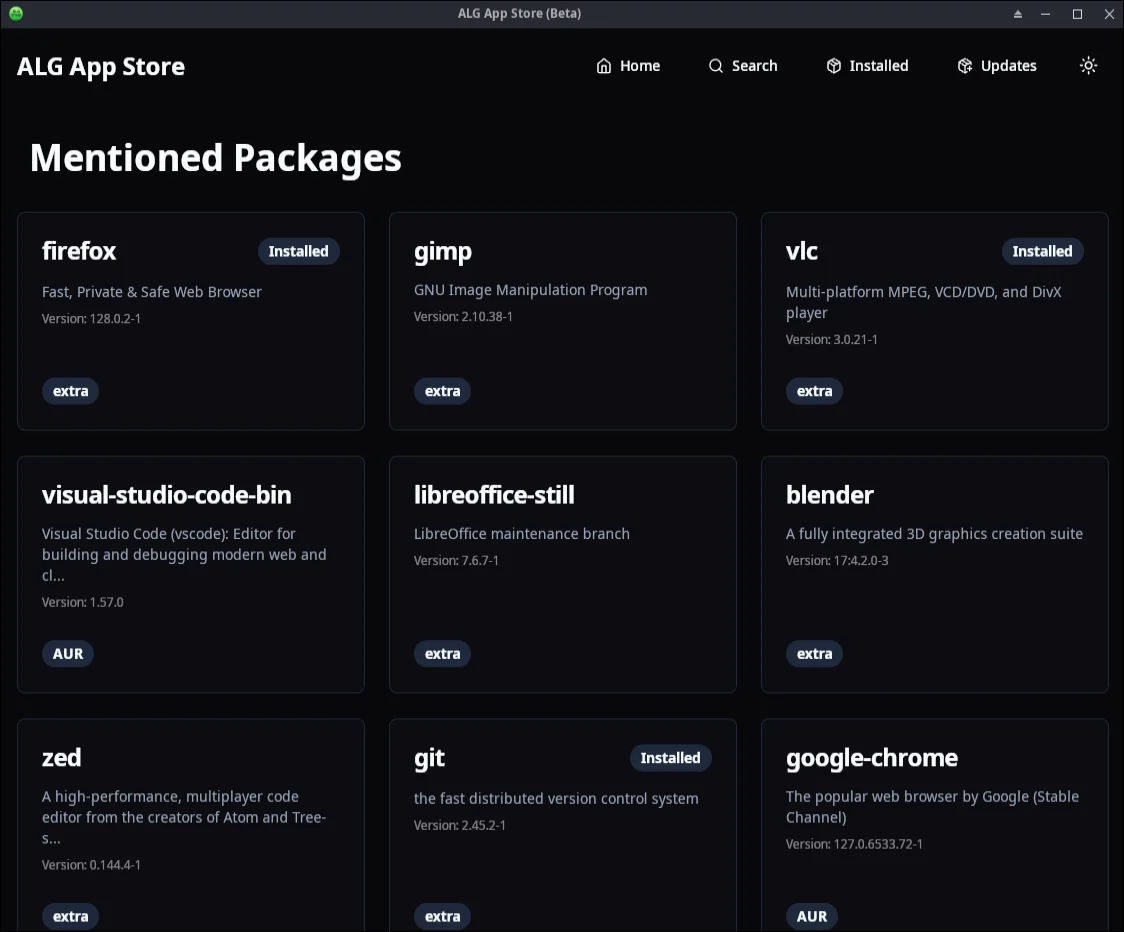The width and height of the screenshot is (1124, 932).
Task: Open the Search tab
Action: click(743, 66)
